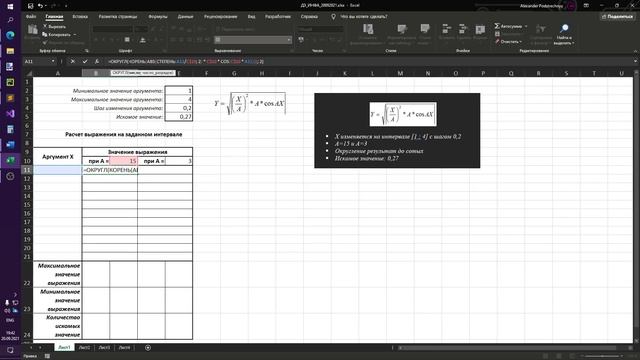Click the accounting number format icon
This screenshot has height=360, width=640.
coord(301,40)
